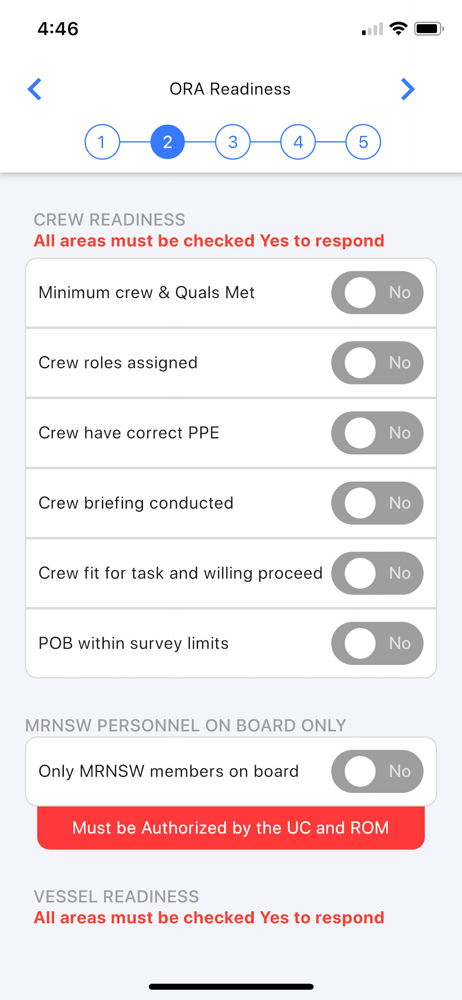Jump to step 3 circle
This screenshot has height=1000, width=462.
point(233,142)
